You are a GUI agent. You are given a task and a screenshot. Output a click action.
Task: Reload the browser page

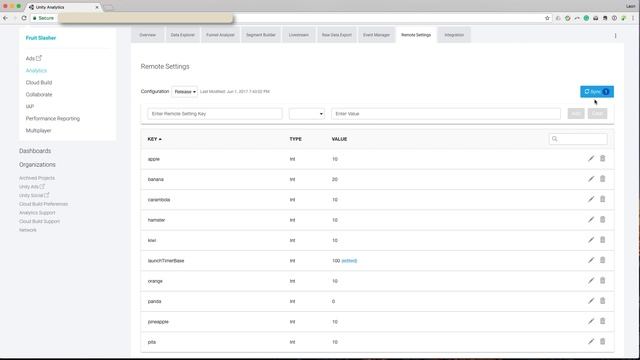24,18
